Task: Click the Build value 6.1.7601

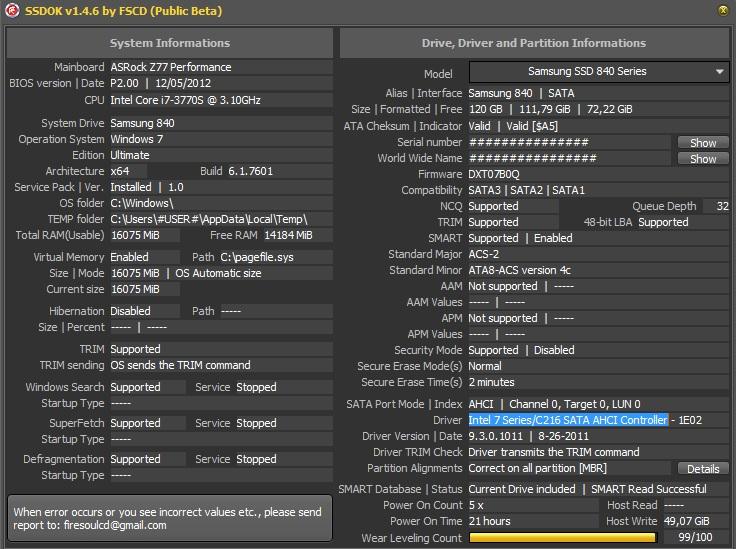Action: click(x=250, y=171)
